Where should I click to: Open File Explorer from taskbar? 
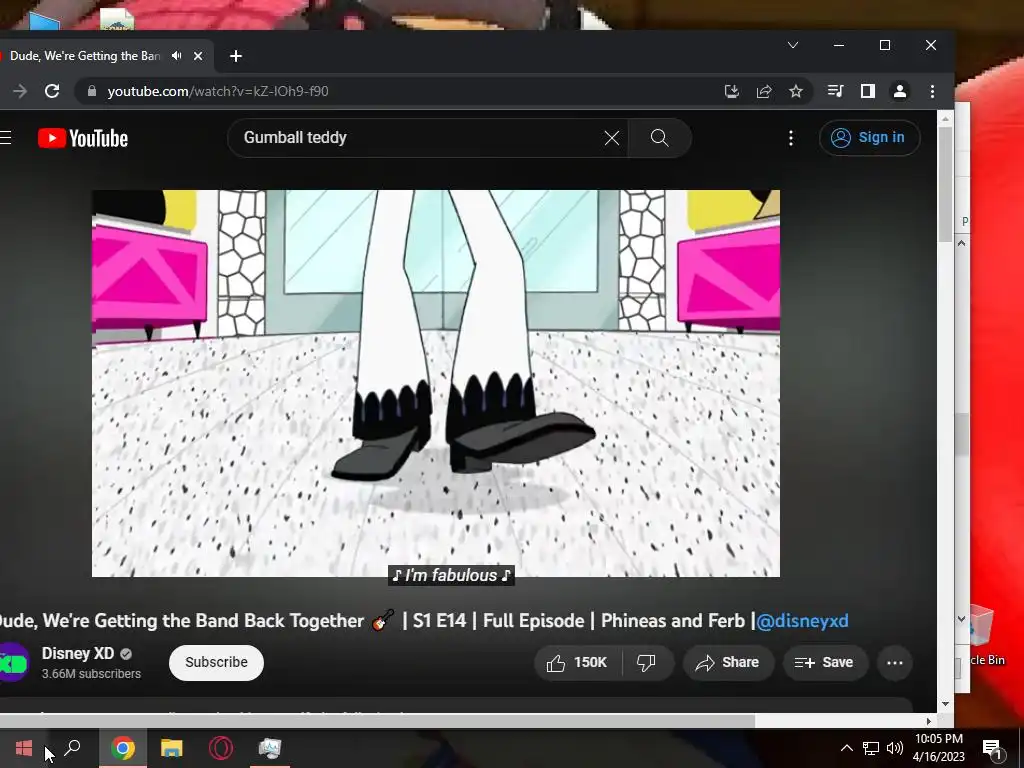tap(172, 748)
